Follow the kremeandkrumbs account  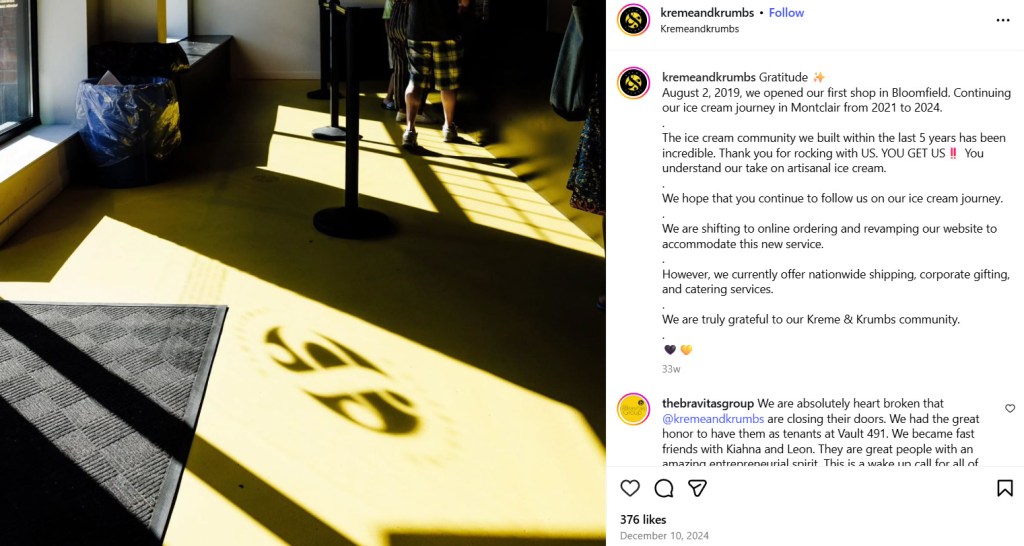click(x=786, y=12)
